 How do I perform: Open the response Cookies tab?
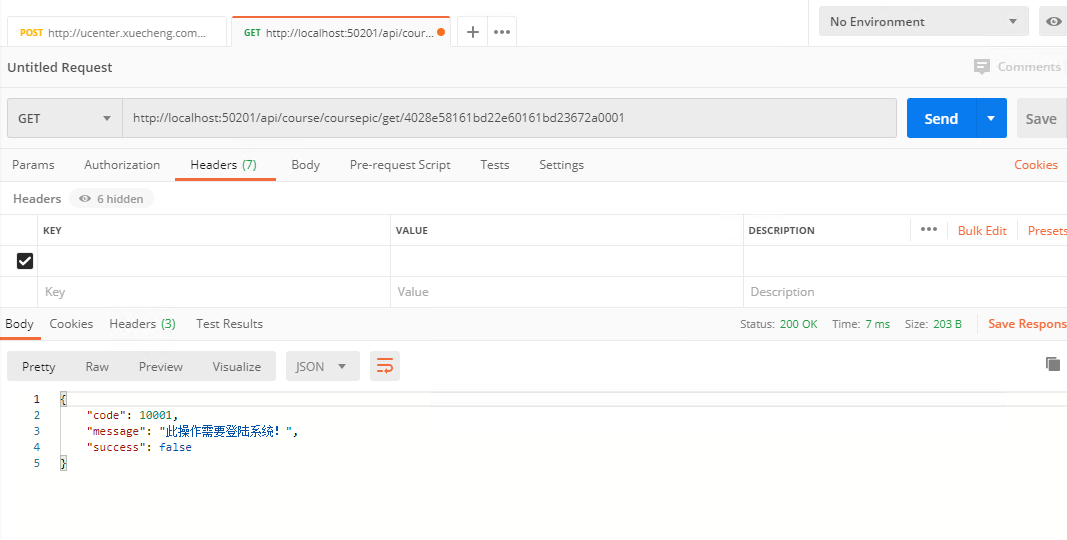coord(71,324)
